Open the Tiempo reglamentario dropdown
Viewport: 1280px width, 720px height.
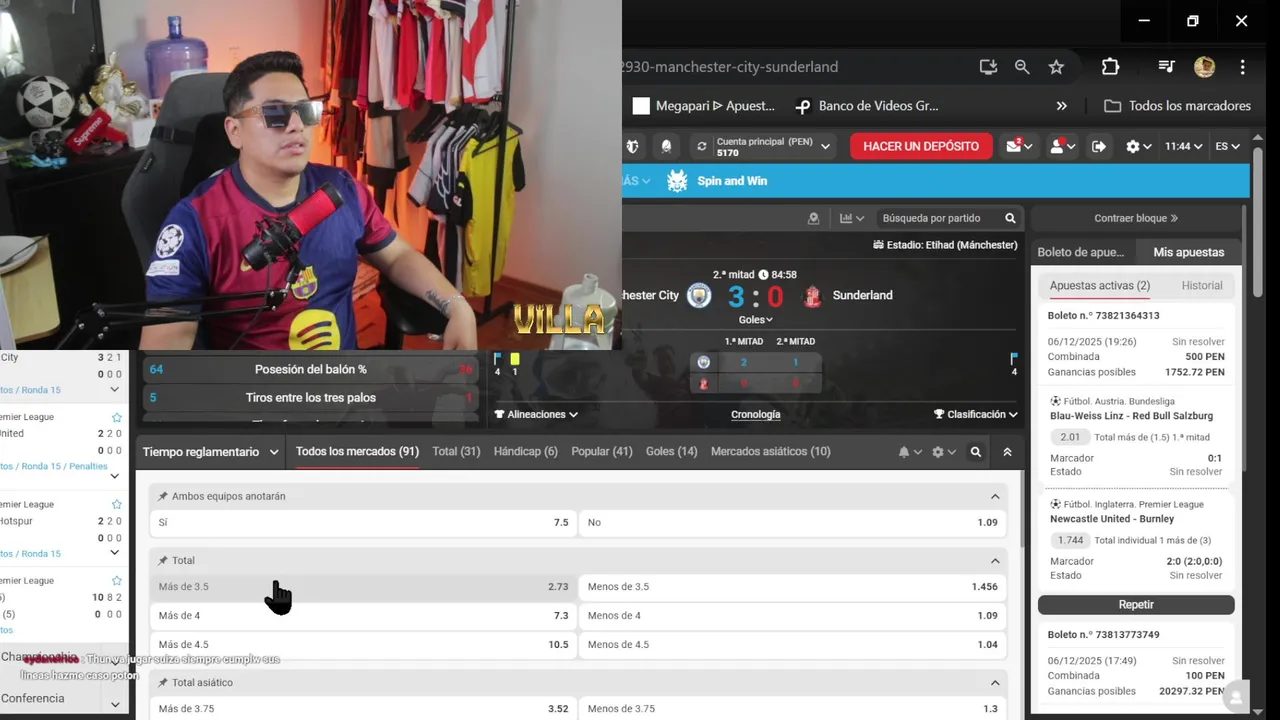click(210, 452)
